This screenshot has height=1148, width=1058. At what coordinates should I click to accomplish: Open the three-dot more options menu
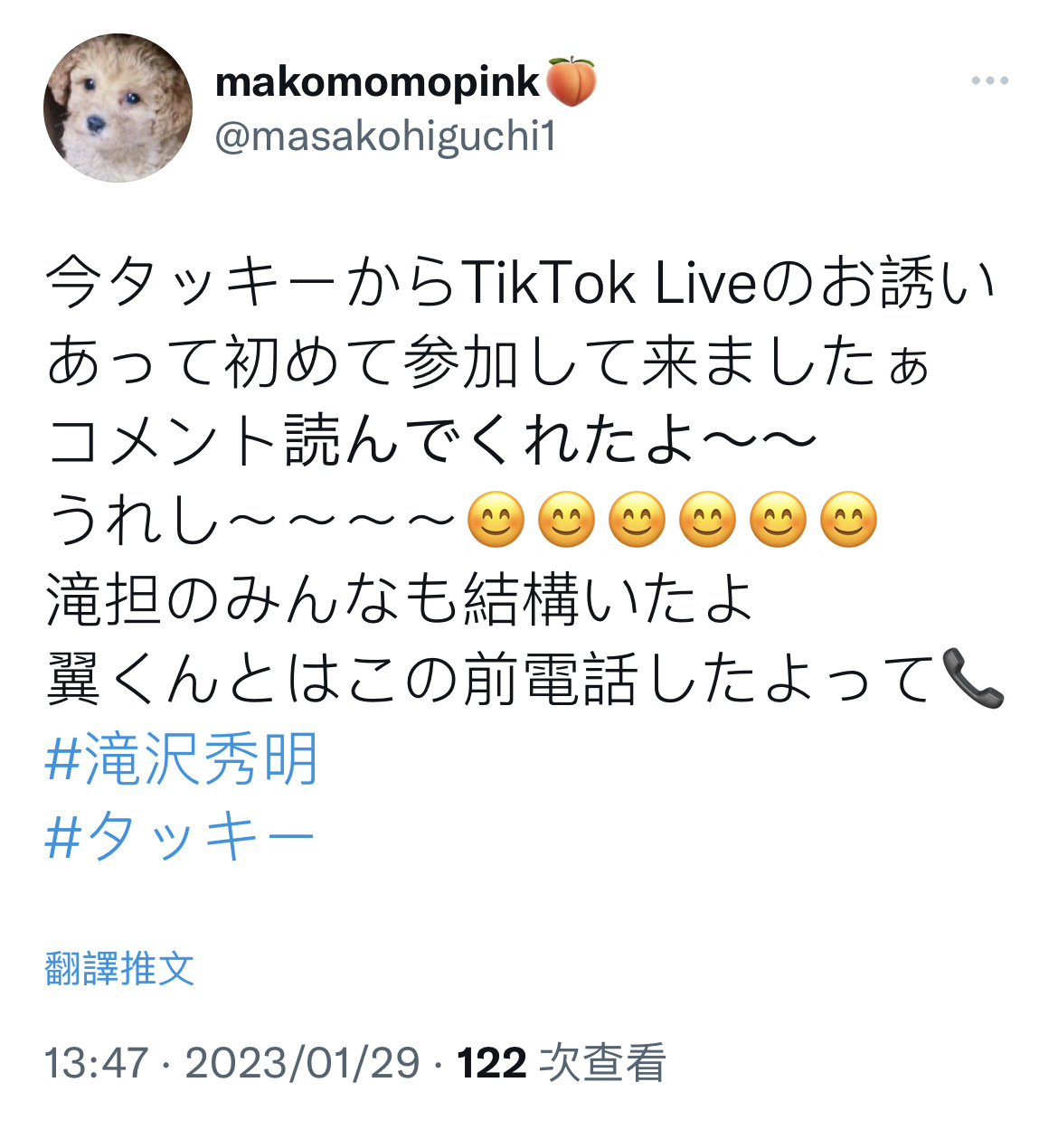(990, 81)
